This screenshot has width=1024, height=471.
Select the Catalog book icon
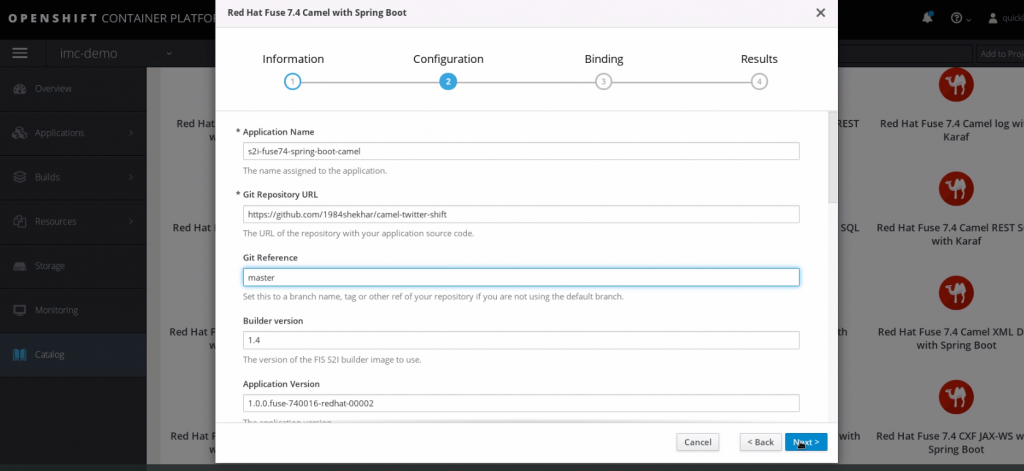[19, 354]
